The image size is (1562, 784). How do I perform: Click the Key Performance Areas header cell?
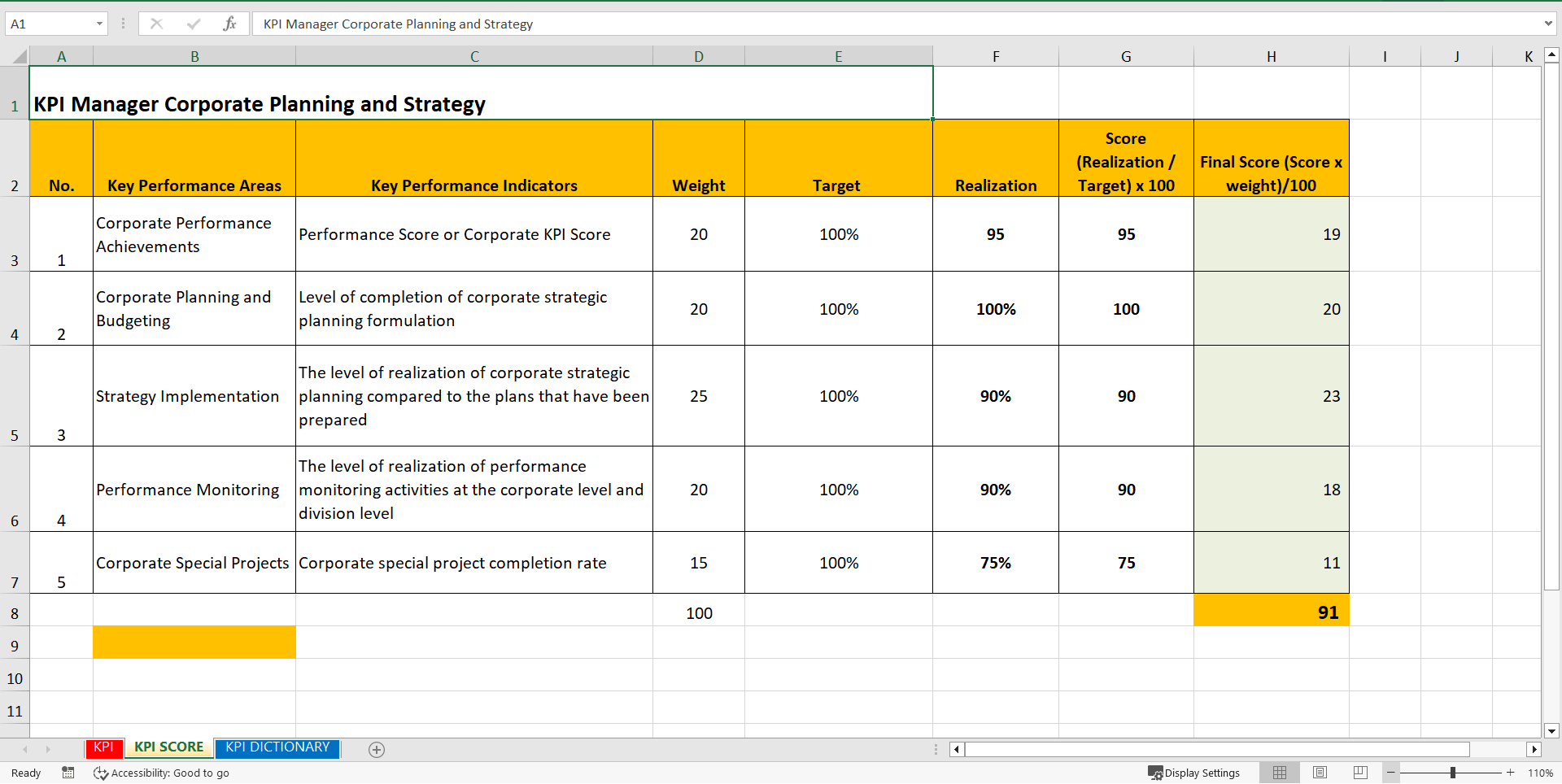(x=194, y=159)
